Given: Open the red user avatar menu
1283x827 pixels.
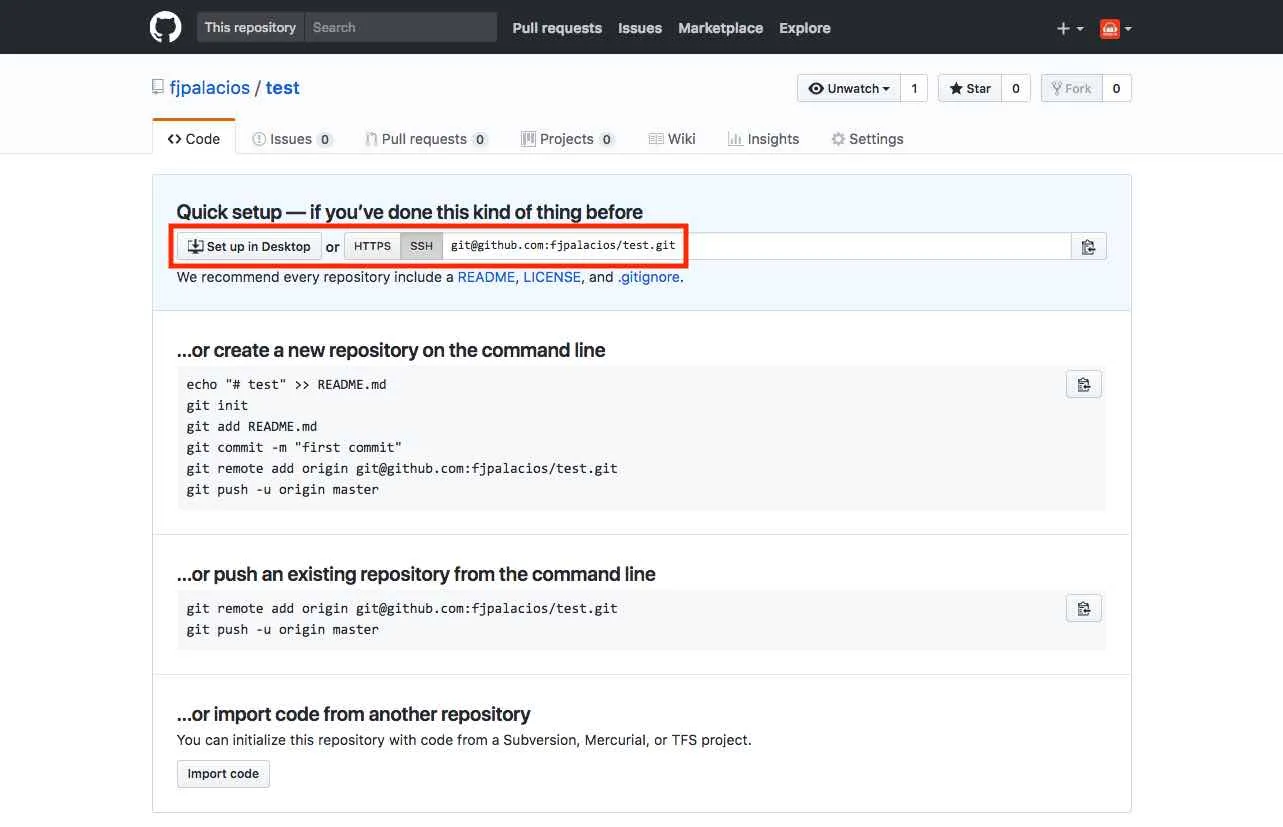Looking at the screenshot, I should [x=1116, y=28].
